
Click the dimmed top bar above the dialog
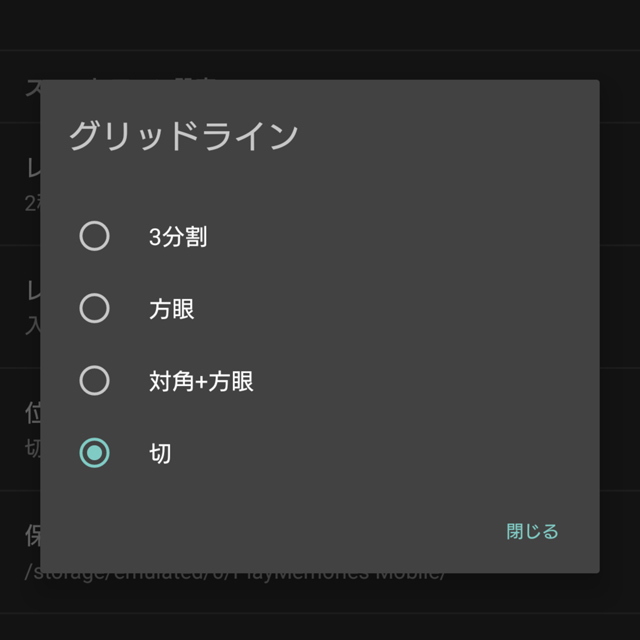click(320, 25)
